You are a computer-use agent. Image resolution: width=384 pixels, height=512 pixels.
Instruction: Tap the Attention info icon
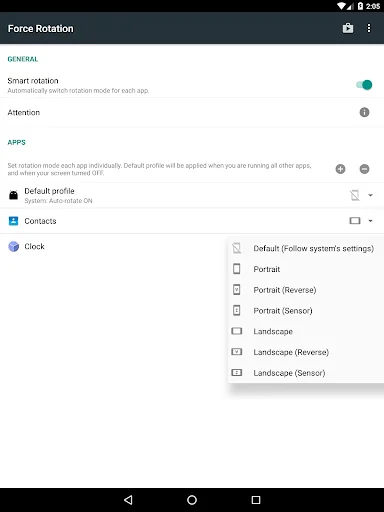(x=364, y=112)
